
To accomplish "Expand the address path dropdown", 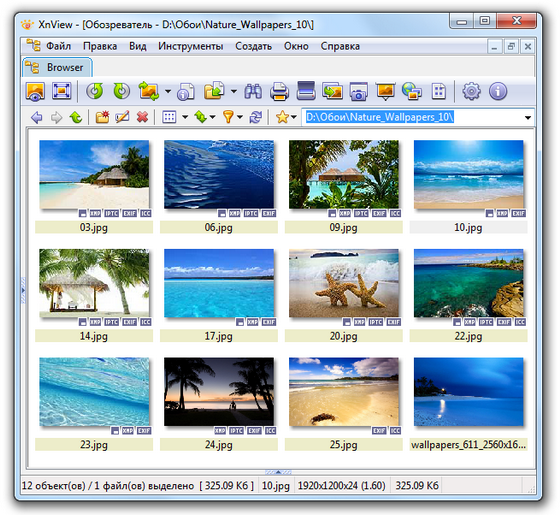I will tap(528, 118).
